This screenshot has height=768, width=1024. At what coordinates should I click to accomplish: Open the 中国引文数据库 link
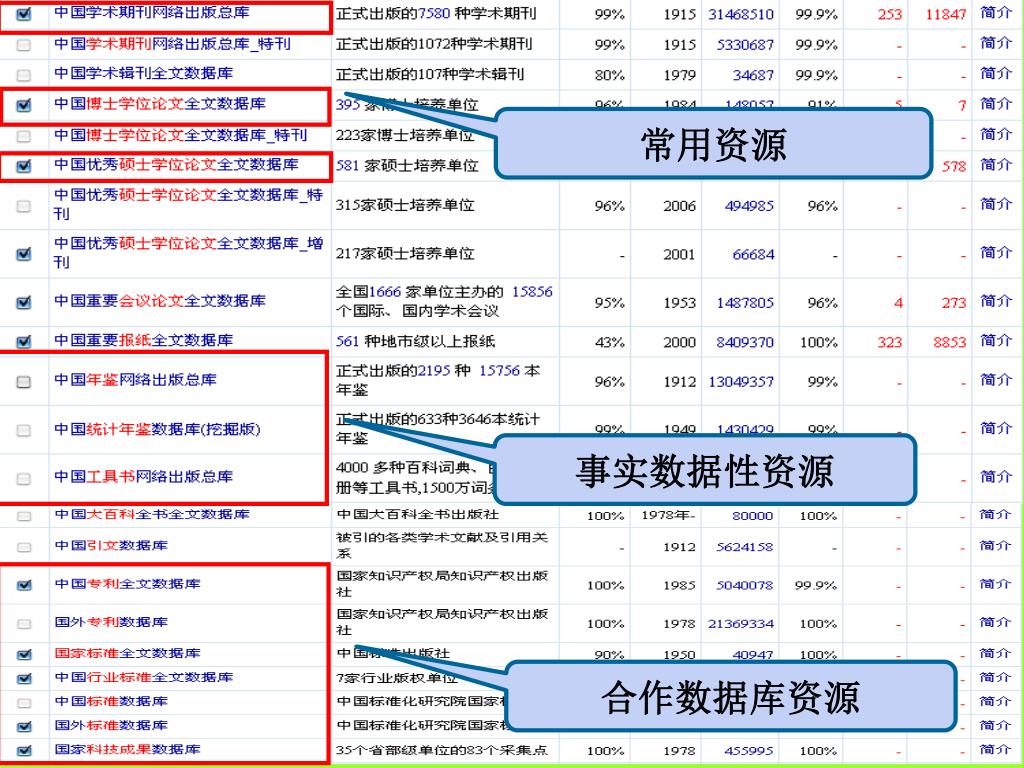point(111,545)
